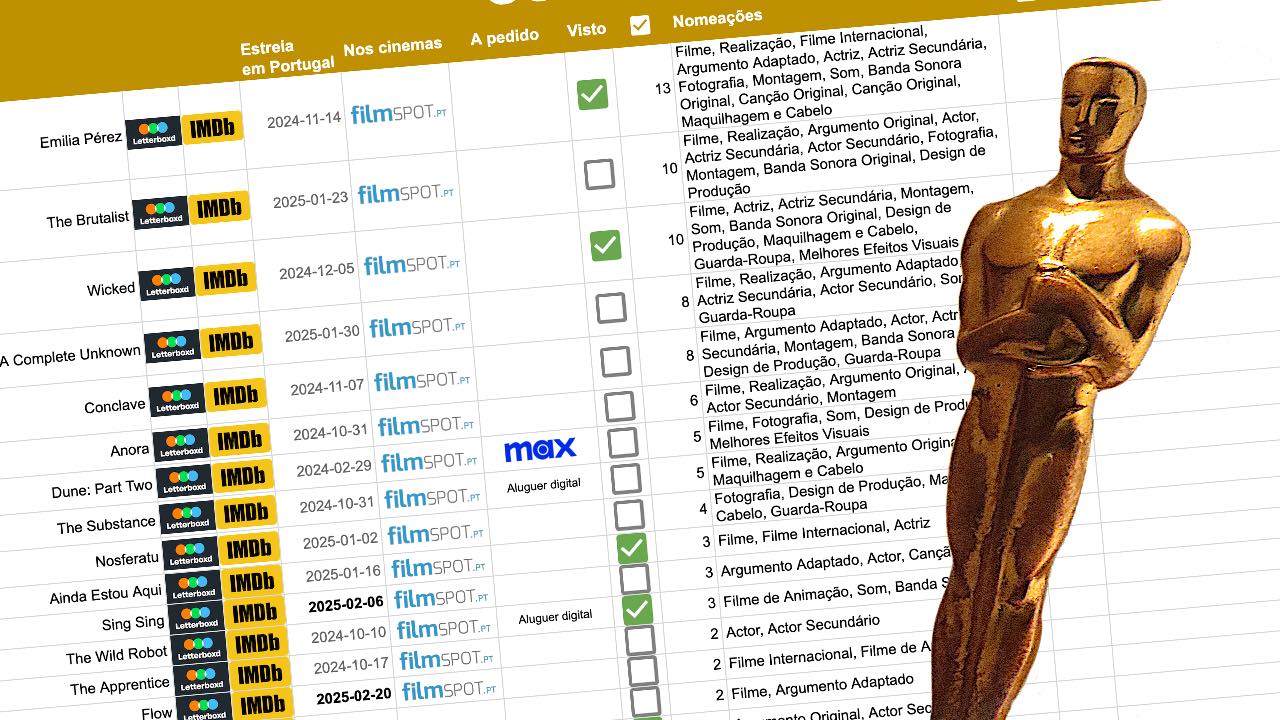Open the Max streaming logo for Dune: Part Two
Screen dimensions: 1280x720
[540, 449]
